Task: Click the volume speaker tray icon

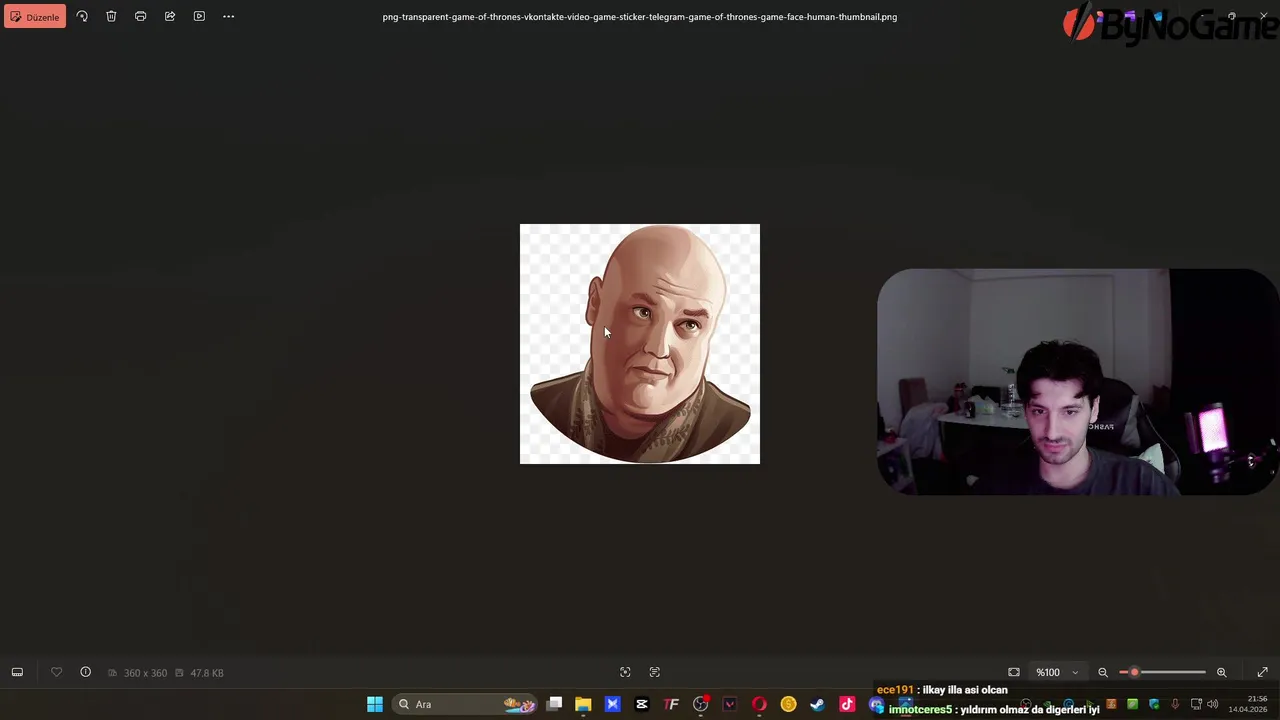Action: coord(1212,705)
